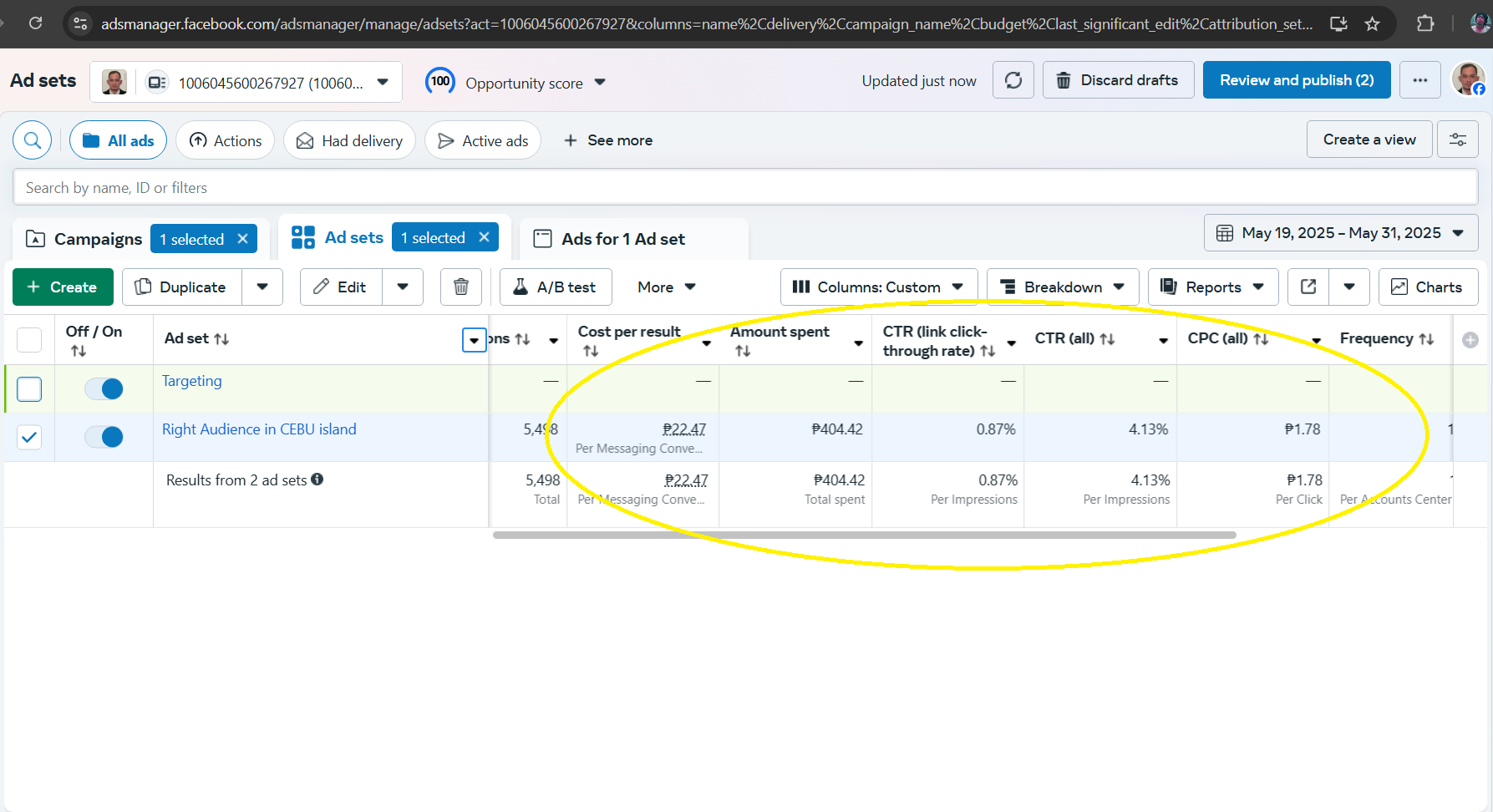Turn off Right Audience in CEBU island switch

(104, 437)
